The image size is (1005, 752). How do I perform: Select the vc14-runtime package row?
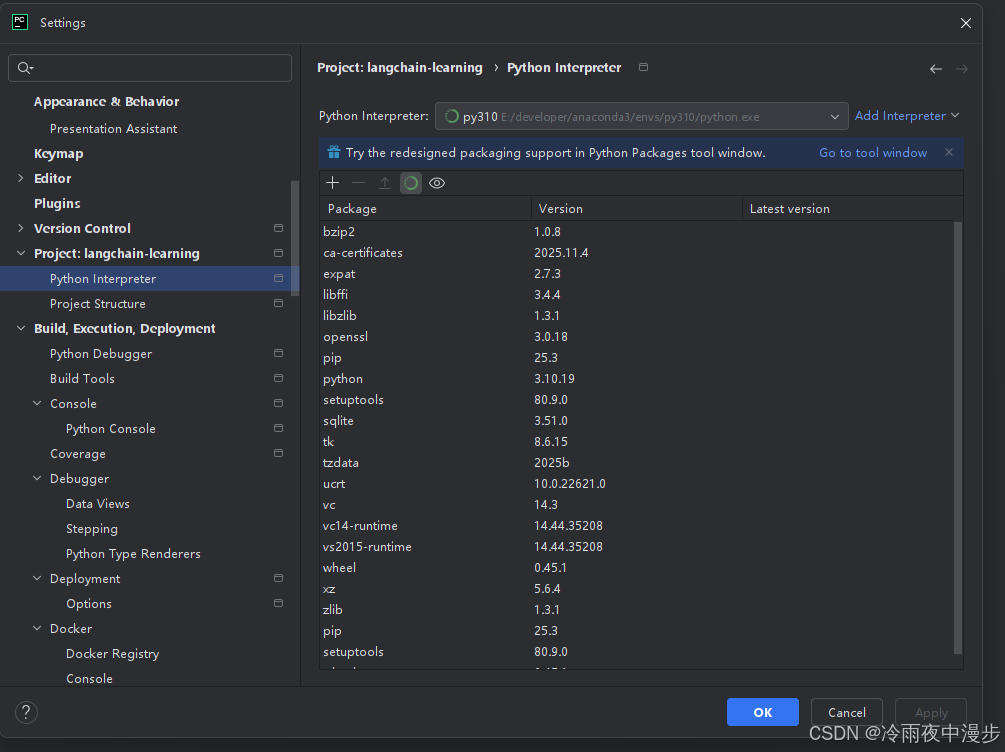(637, 526)
